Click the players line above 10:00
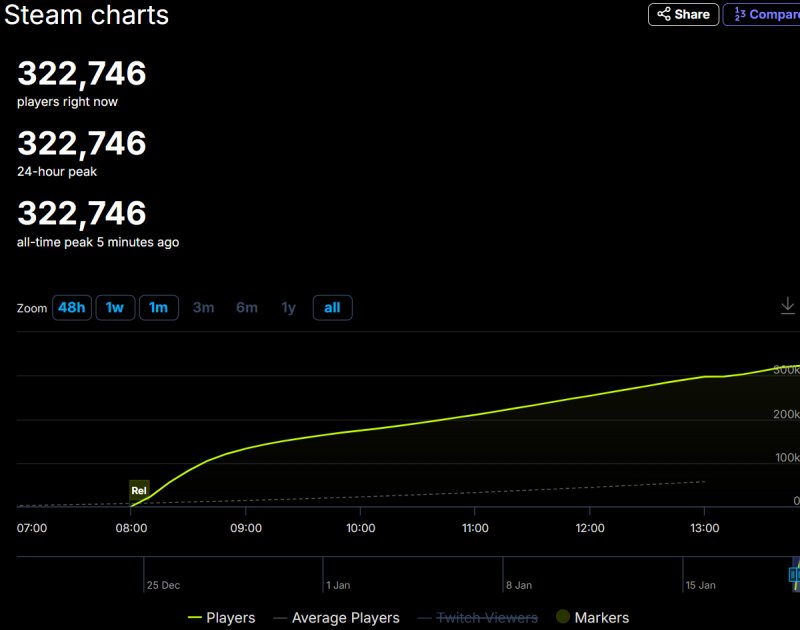Viewport: 800px width, 630px height. [361, 430]
